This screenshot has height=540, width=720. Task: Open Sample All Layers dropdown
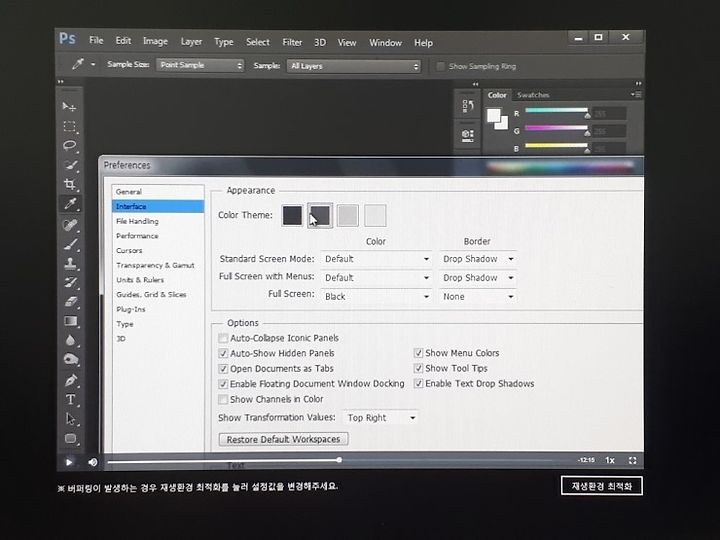(354, 66)
